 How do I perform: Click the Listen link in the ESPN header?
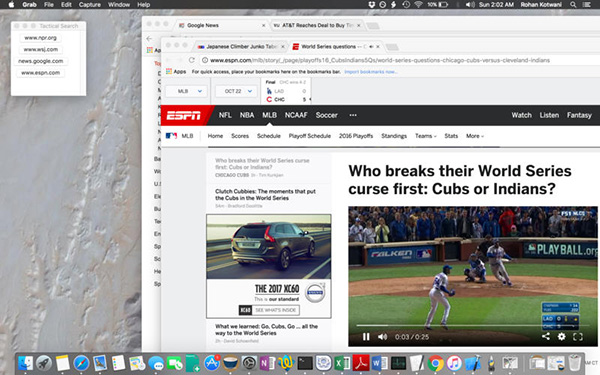point(549,115)
